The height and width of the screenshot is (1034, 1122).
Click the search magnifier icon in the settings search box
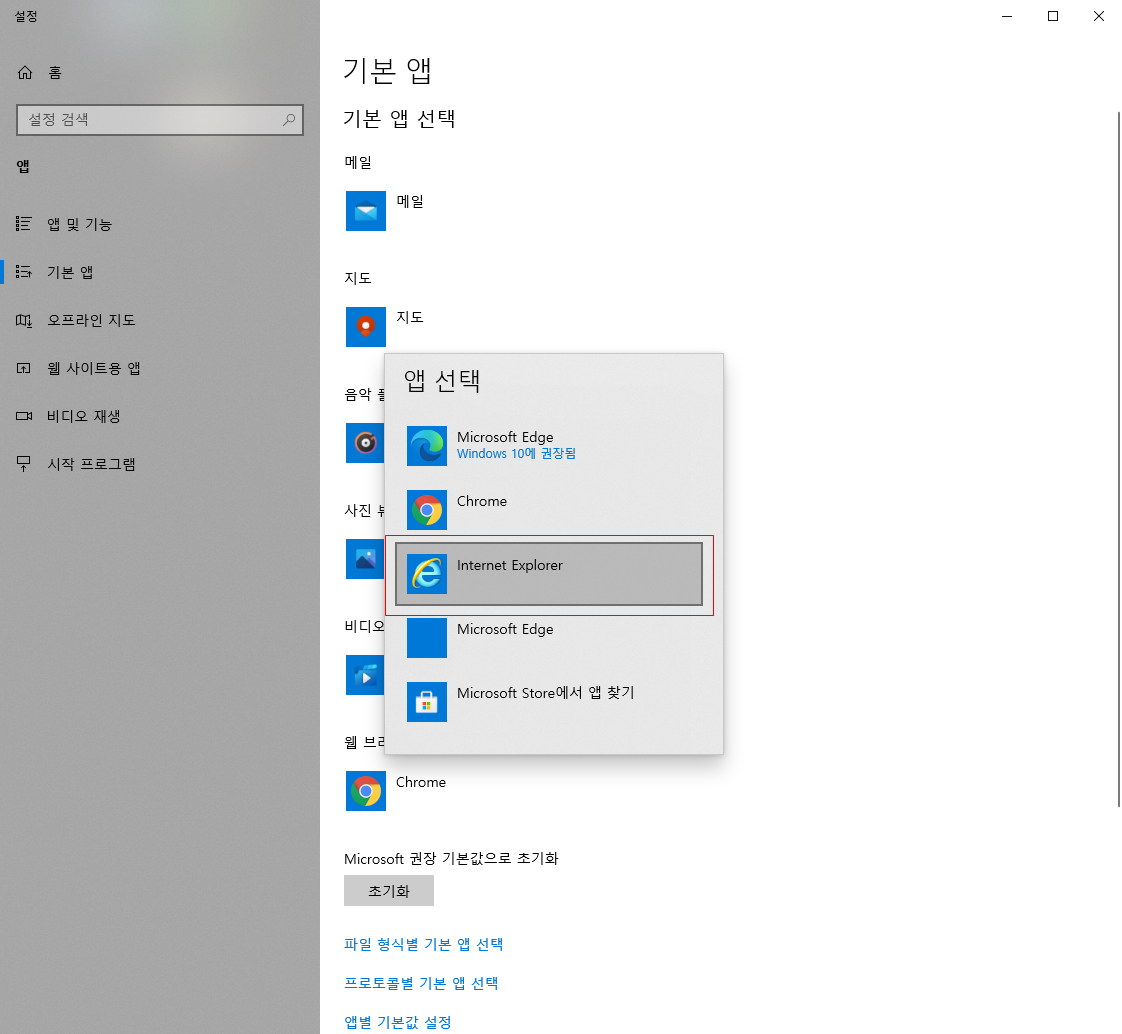pos(288,120)
